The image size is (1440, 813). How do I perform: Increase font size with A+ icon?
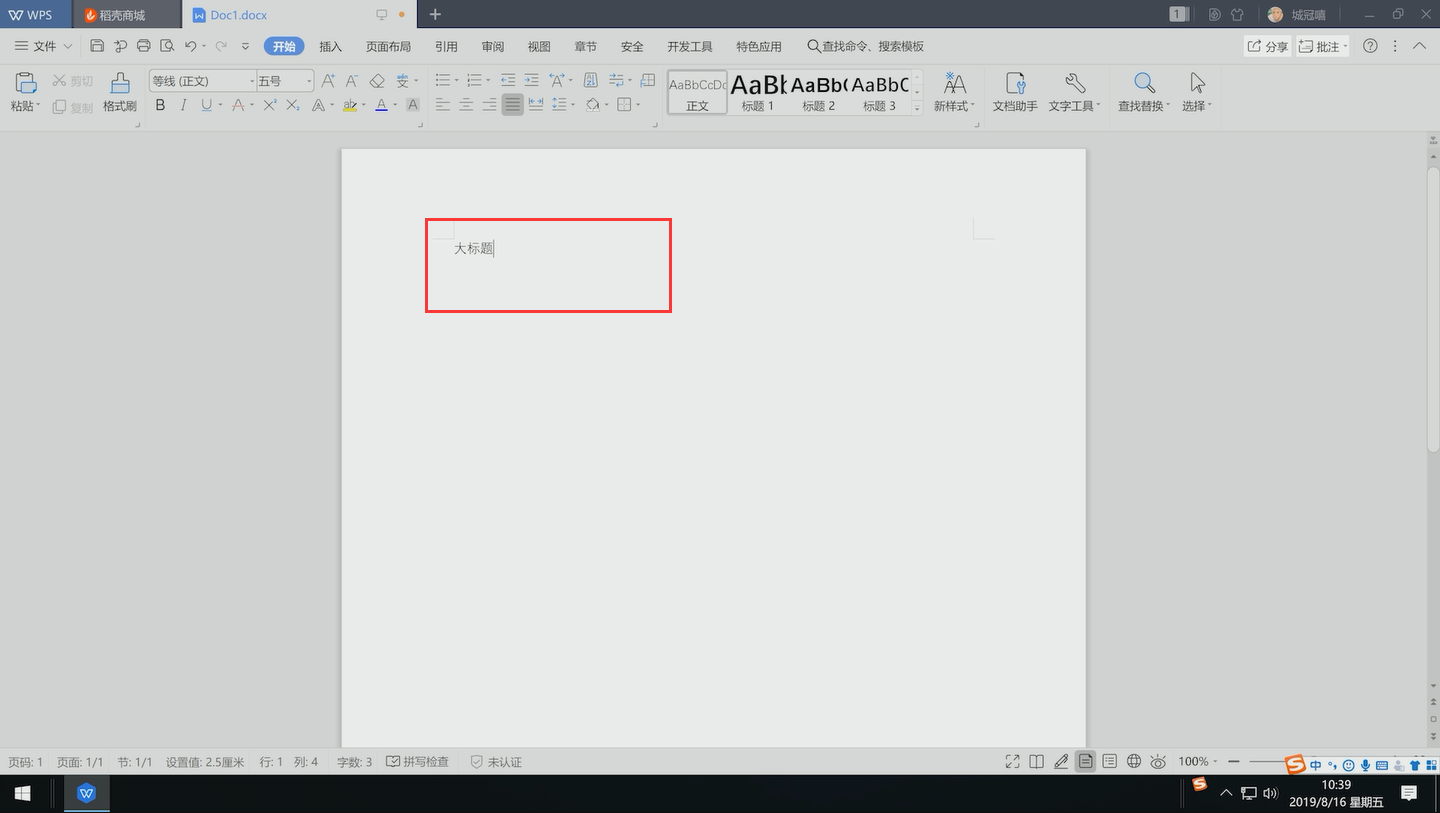click(328, 81)
